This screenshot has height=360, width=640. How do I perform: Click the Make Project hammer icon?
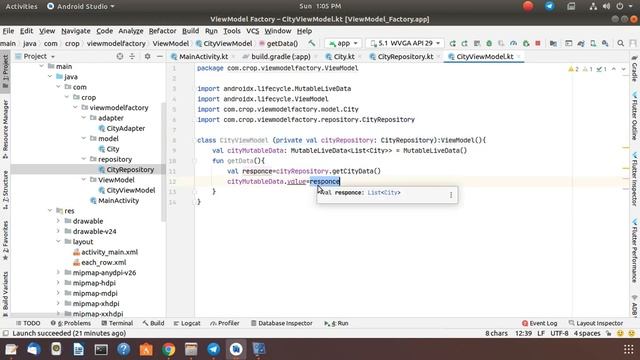coord(312,43)
